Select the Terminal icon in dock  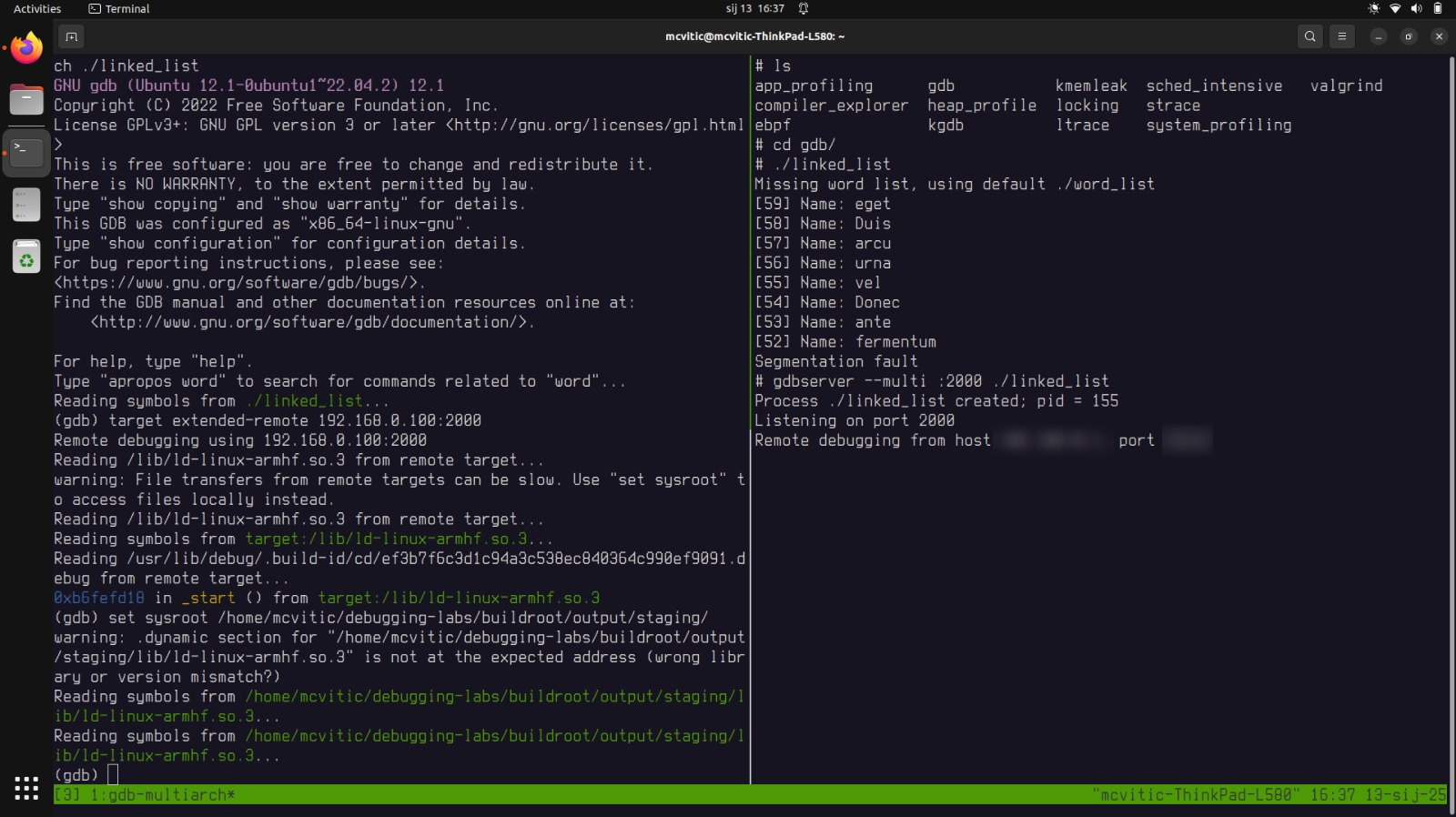pyautogui.click(x=26, y=153)
